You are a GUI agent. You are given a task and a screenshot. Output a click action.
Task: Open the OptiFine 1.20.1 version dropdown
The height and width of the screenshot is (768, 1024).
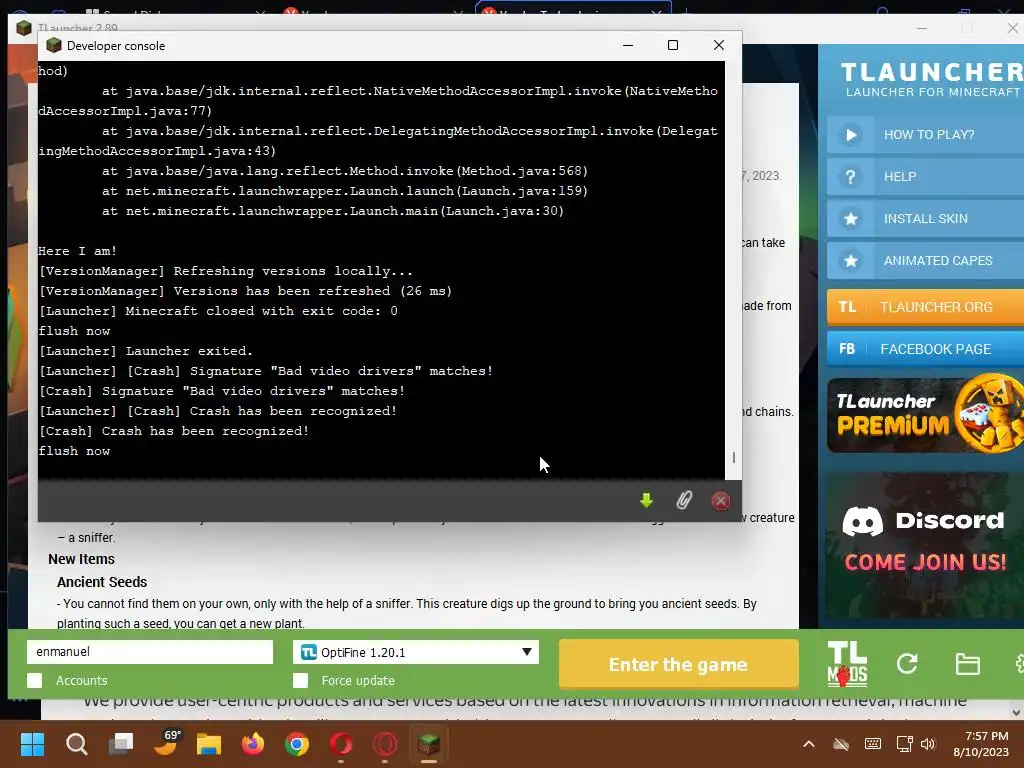tap(416, 652)
